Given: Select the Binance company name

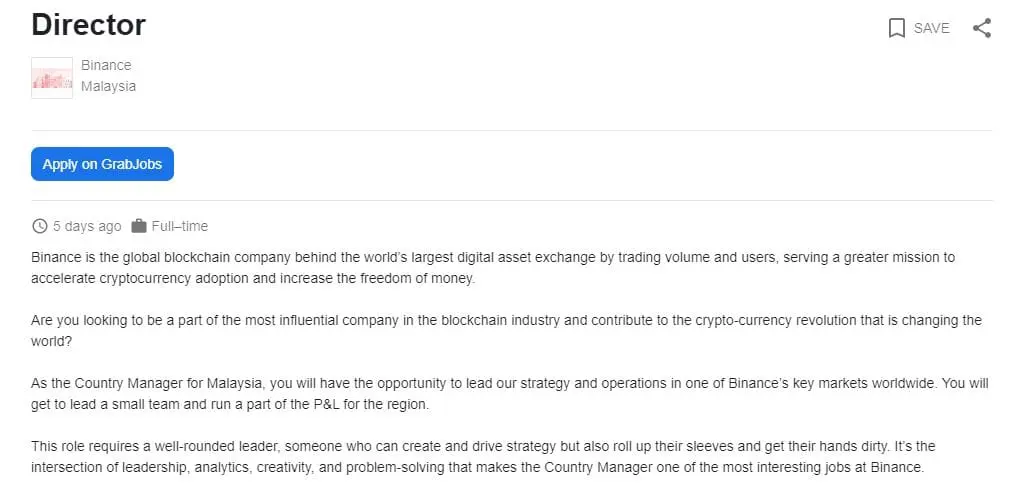Looking at the screenshot, I should [106, 65].
